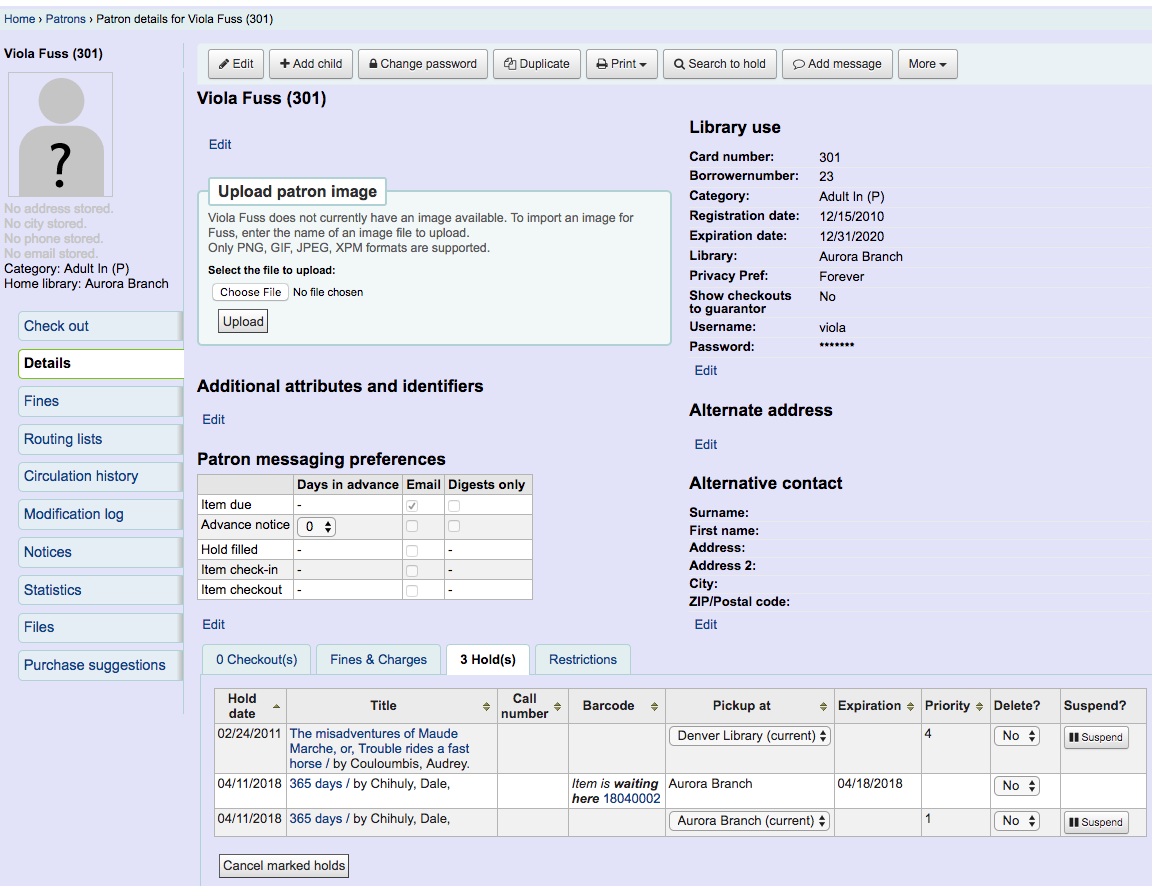Click the Edit pencil toolbar button
The image size is (1152, 886).
point(236,64)
